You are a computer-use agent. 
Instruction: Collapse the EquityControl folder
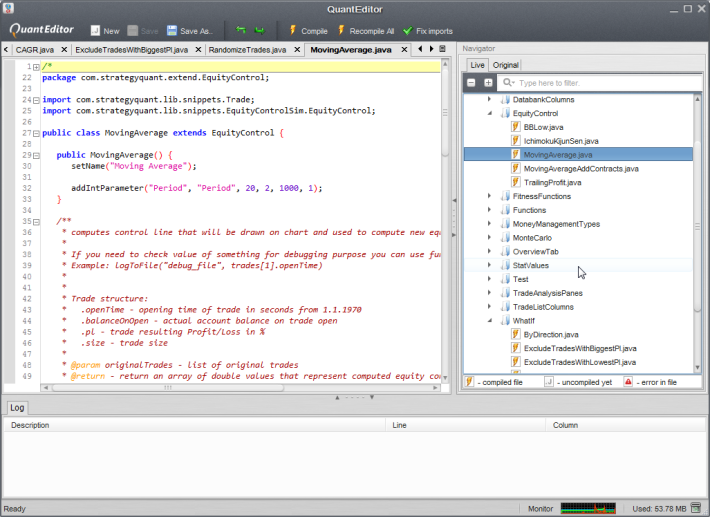click(x=489, y=113)
